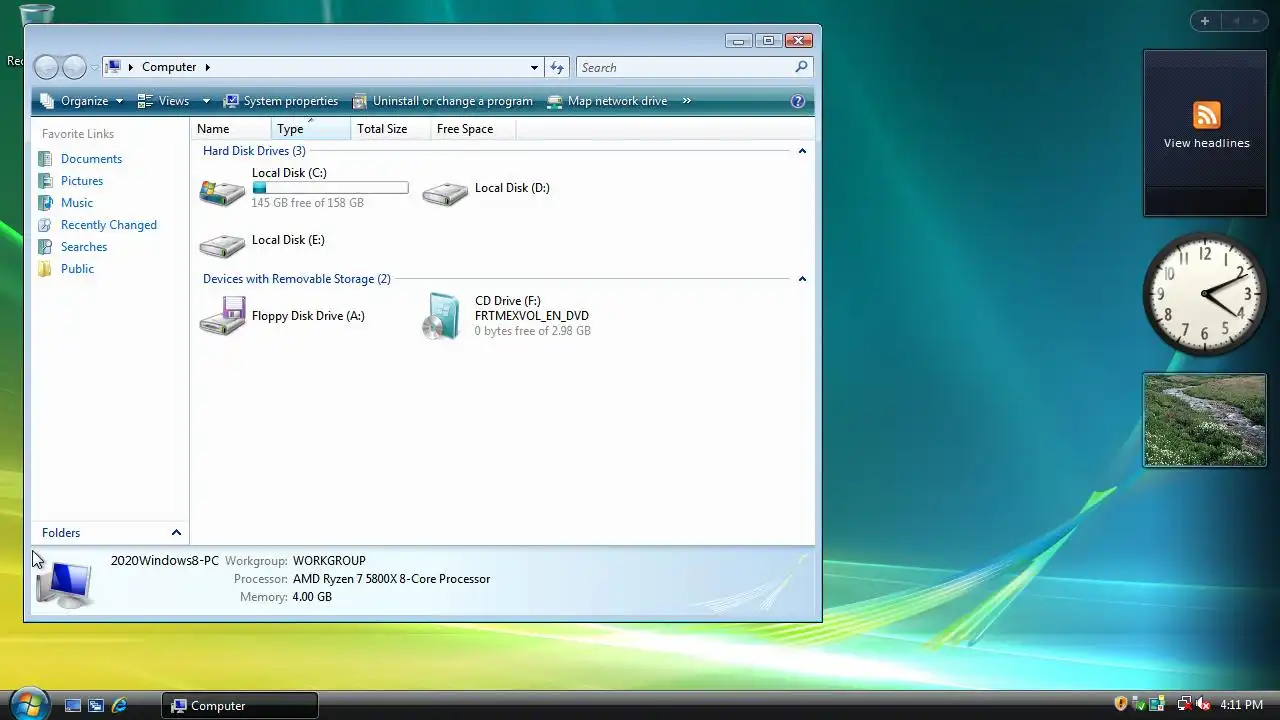Click the analog clock gadget
The height and width of the screenshot is (720, 1280).
(x=1205, y=294)
